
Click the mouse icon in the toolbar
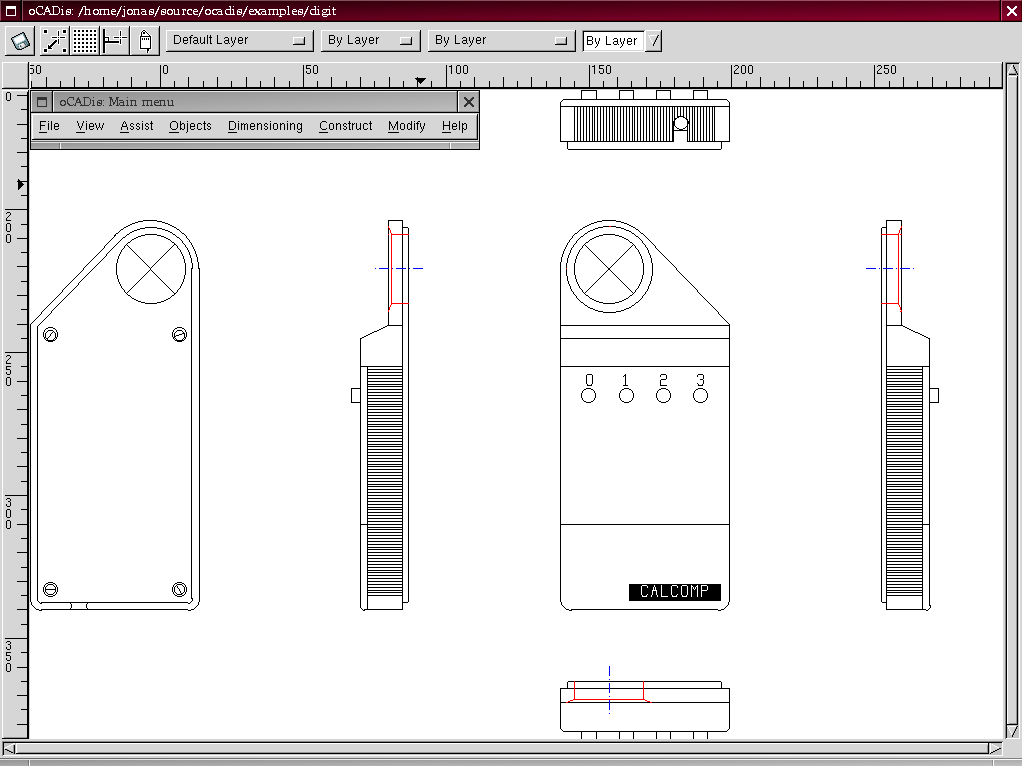[146, 41]
